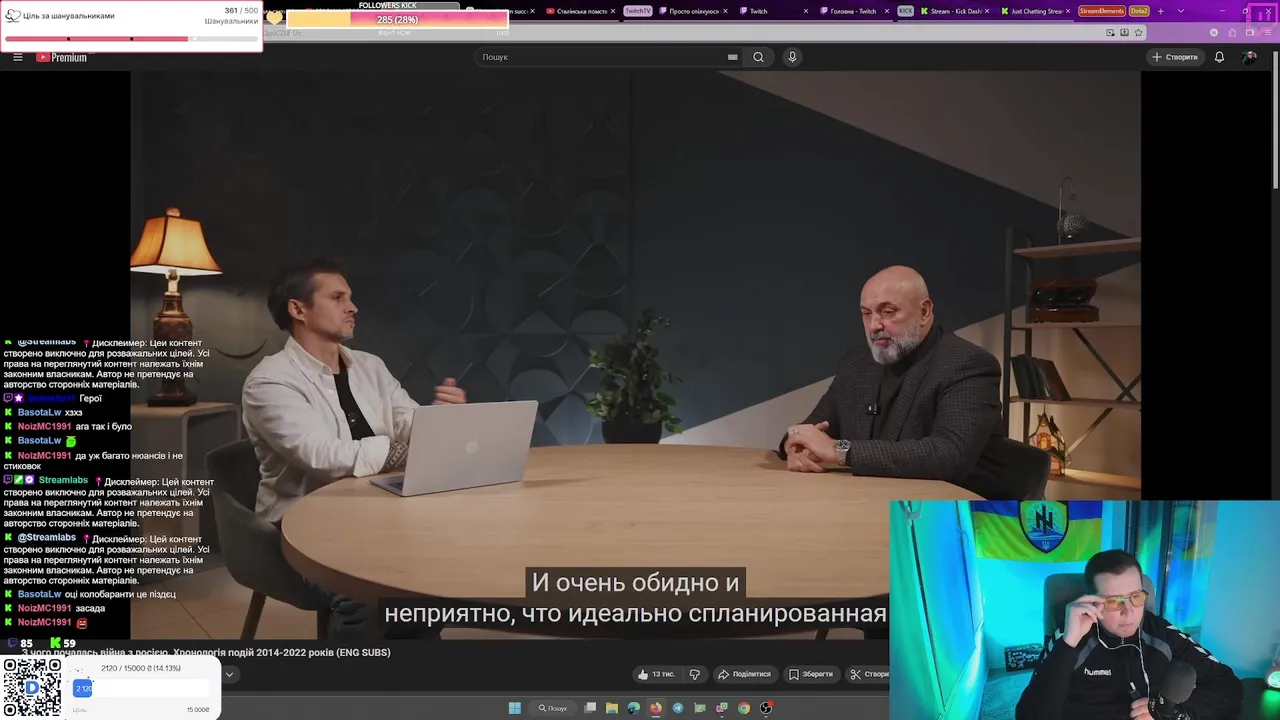
Task: Click chat message 'ага так і було'
Action: tap(103, 426)
